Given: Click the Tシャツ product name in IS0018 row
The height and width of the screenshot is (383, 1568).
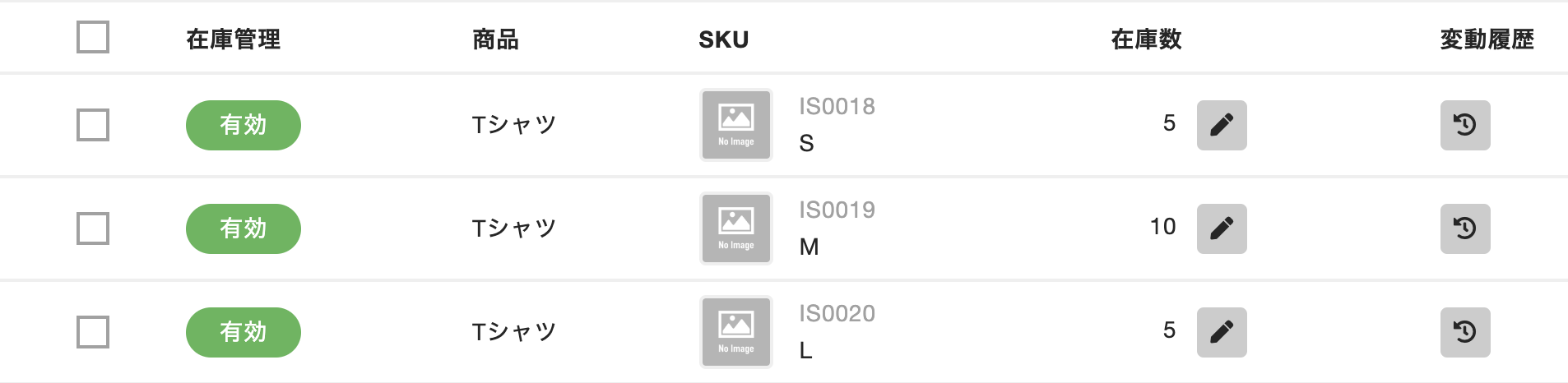Looking at the screenshot, I should click(514, 125).
